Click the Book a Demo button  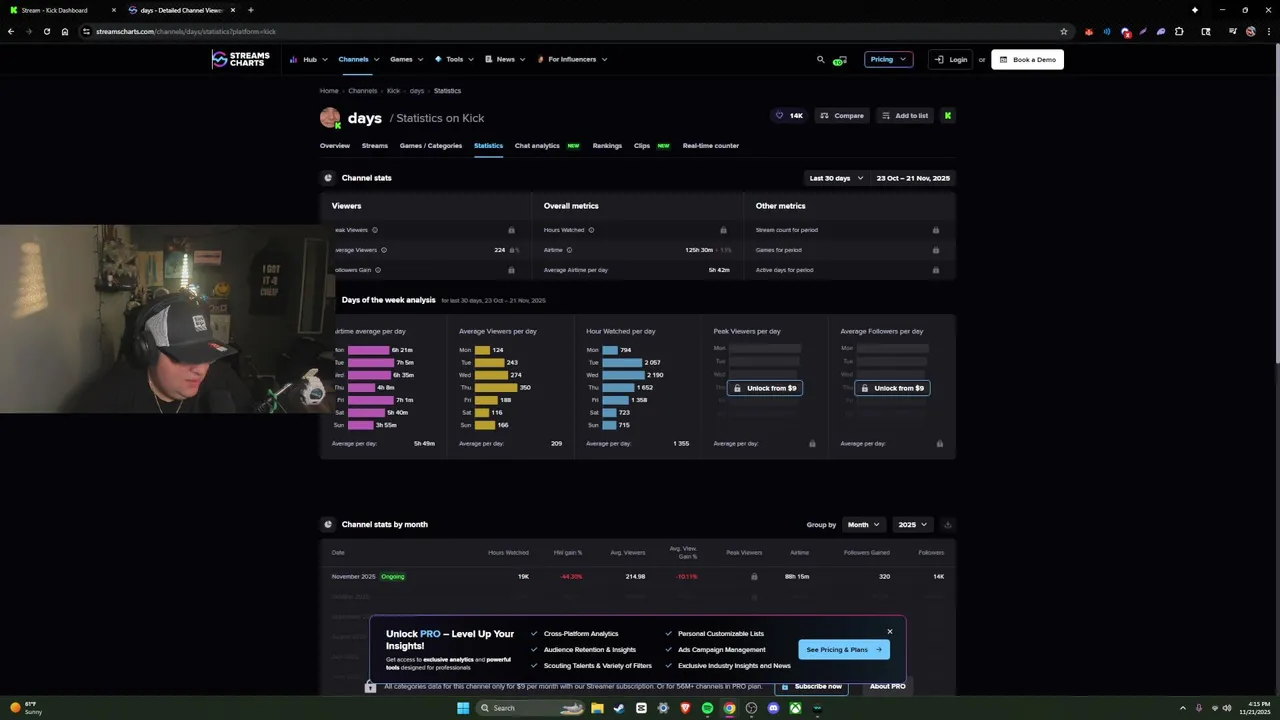1027,59
